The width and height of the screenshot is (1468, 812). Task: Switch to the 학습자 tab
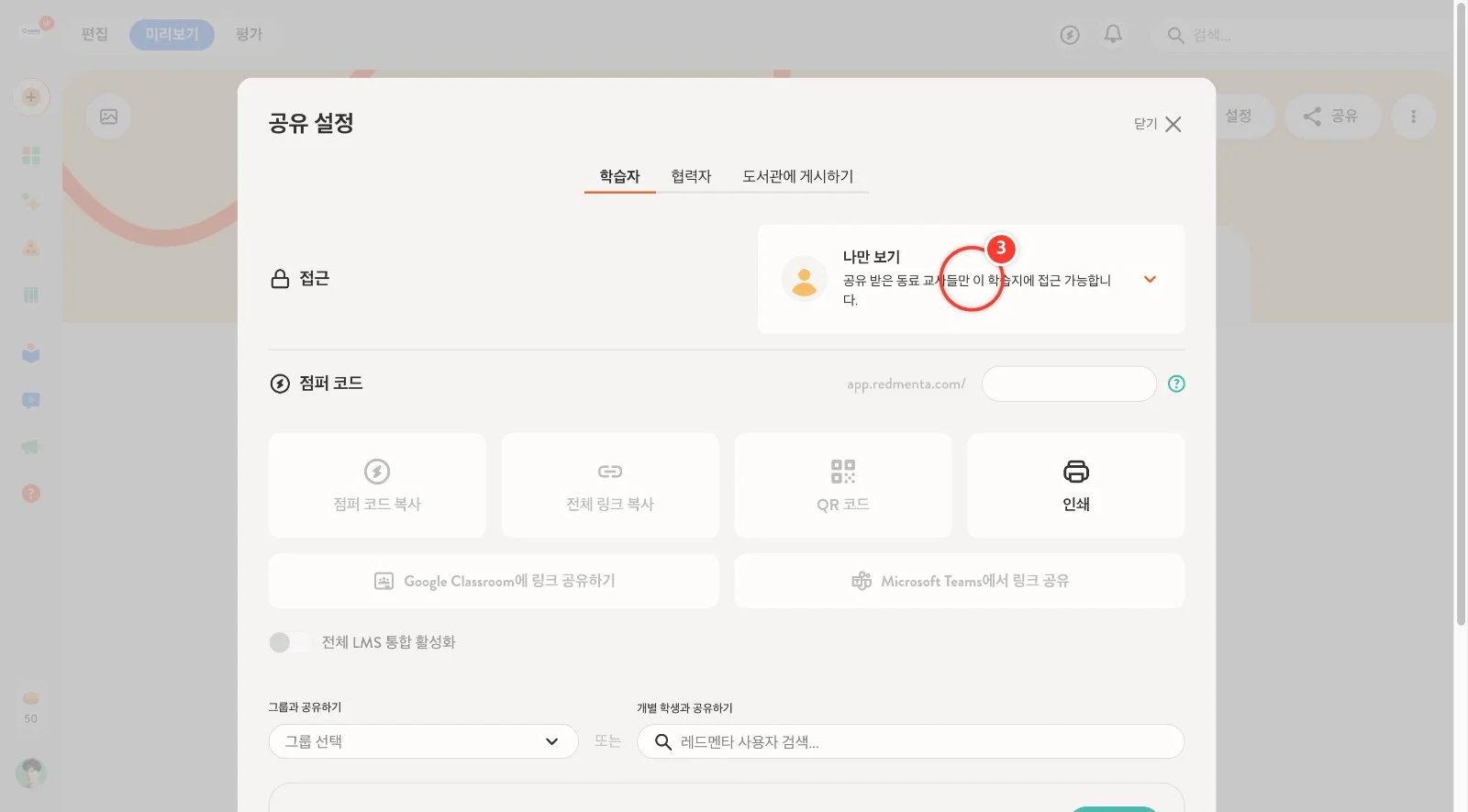click(619, 176)
